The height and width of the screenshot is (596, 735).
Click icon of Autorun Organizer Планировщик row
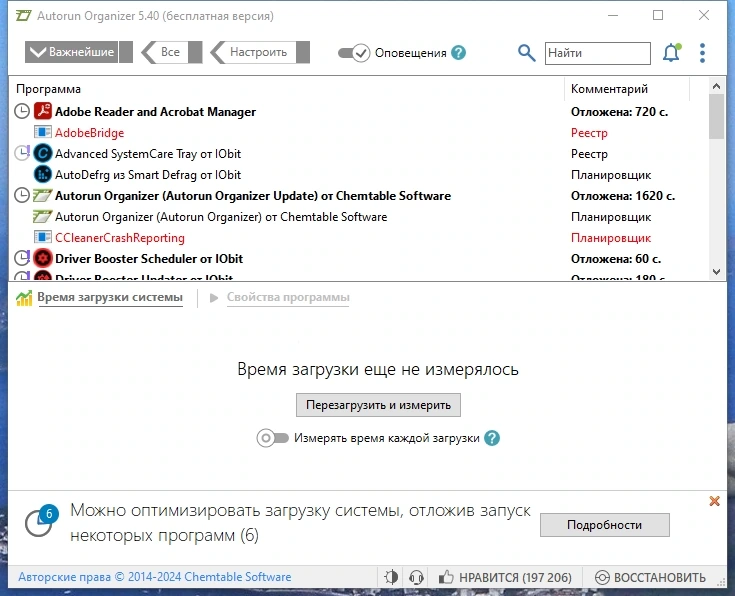pos(42,216)
